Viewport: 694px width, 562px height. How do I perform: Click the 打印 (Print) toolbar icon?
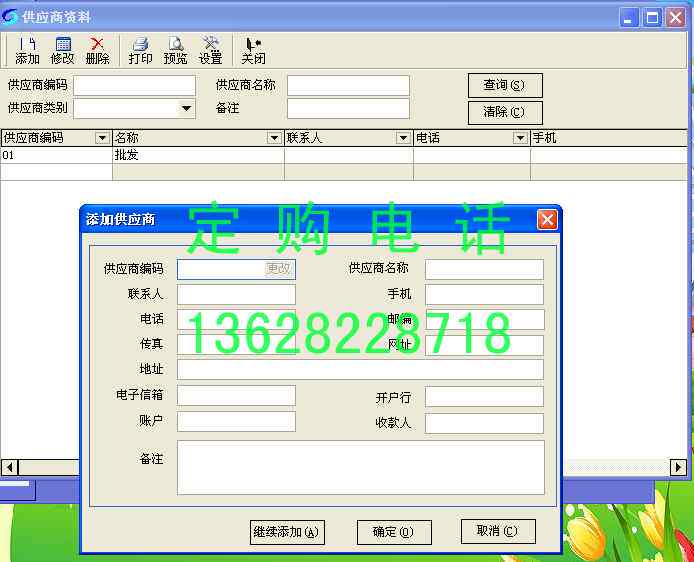(x=140, y=50)
